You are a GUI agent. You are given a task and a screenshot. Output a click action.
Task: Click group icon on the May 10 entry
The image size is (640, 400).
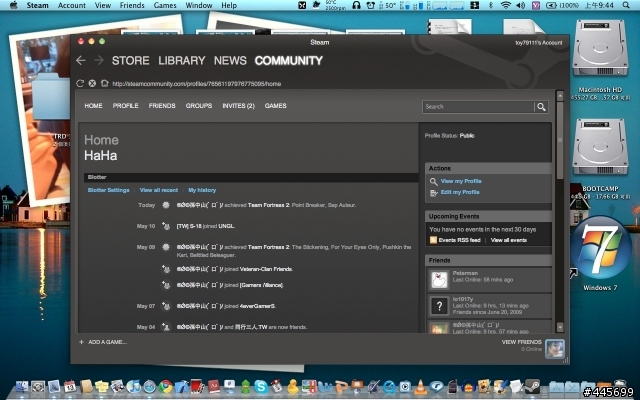pyautogui.click(x=166, y=226)
